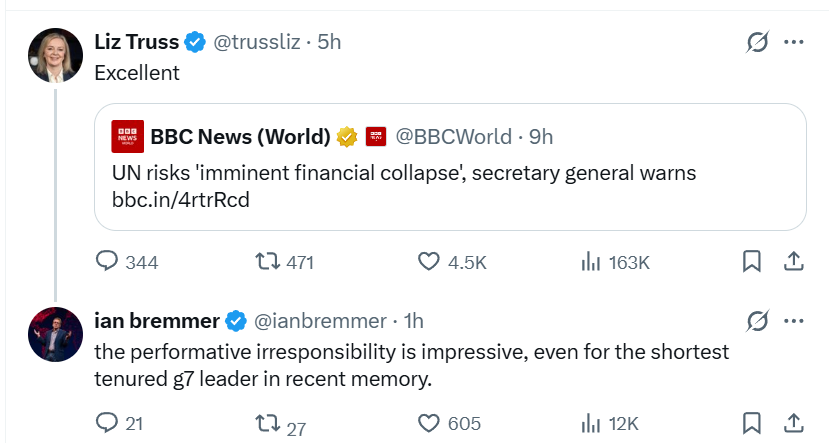Click ian bremmer's profile avatar

[x=55, y=334]
